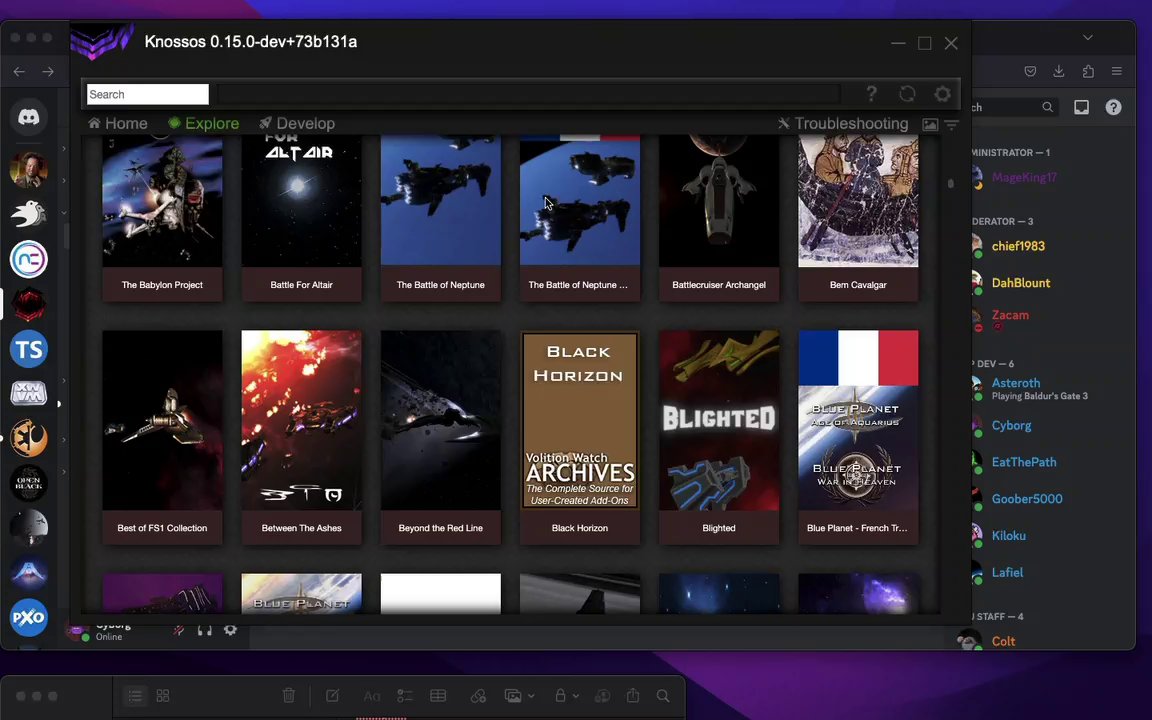The height and width of the screenshot is (720, 1152).
Task: Click the Knossos refresh mod list icon
Action: (x=907, y=93)
